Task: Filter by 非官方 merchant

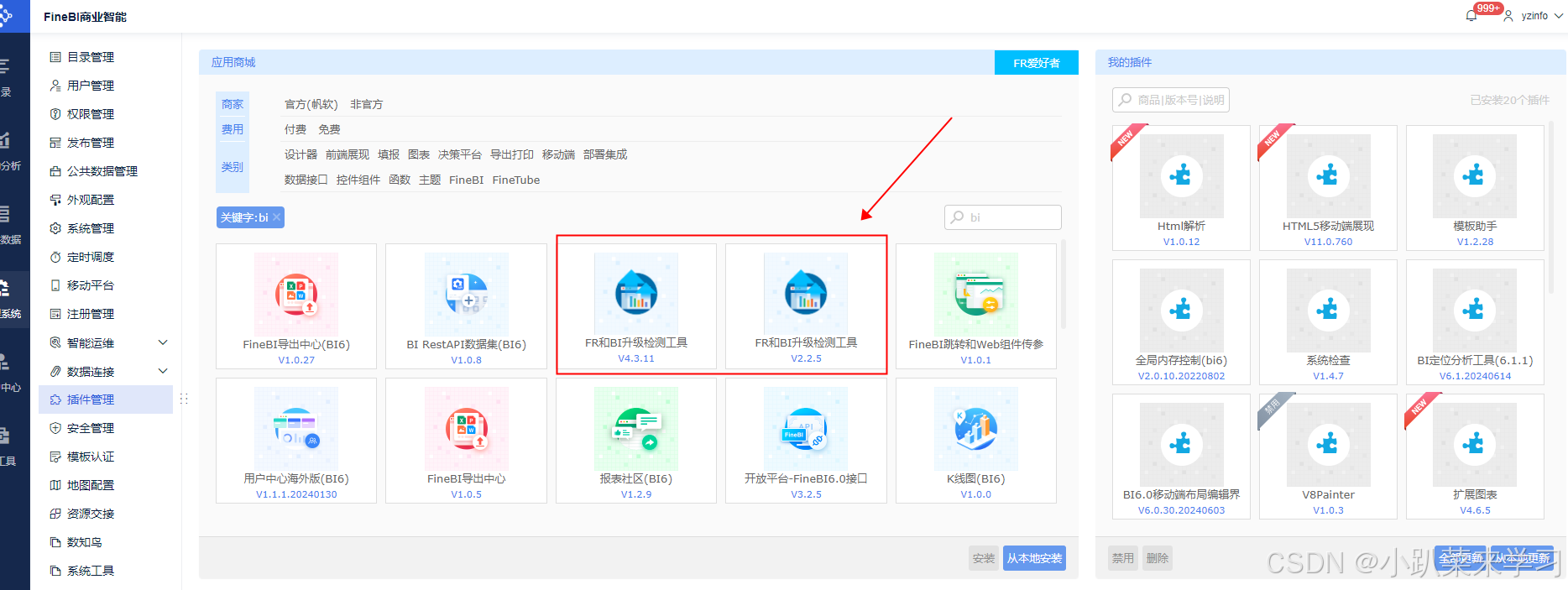Action: (366, 104)
